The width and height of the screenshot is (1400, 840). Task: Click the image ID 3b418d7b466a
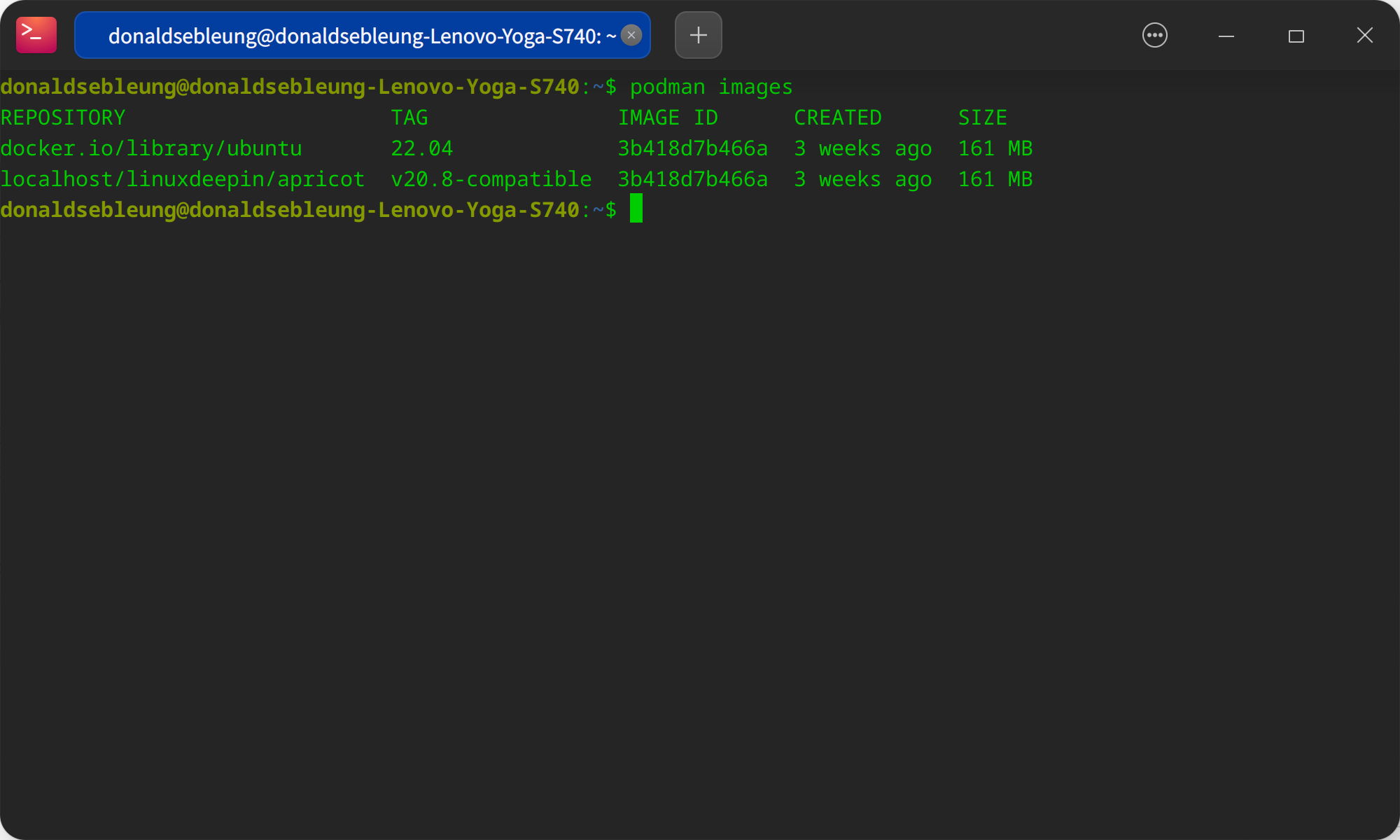[692, 148]
